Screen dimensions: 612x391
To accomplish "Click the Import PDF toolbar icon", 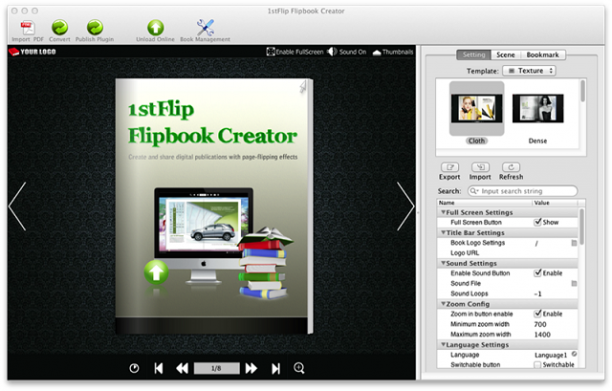I will pos(28,27).
